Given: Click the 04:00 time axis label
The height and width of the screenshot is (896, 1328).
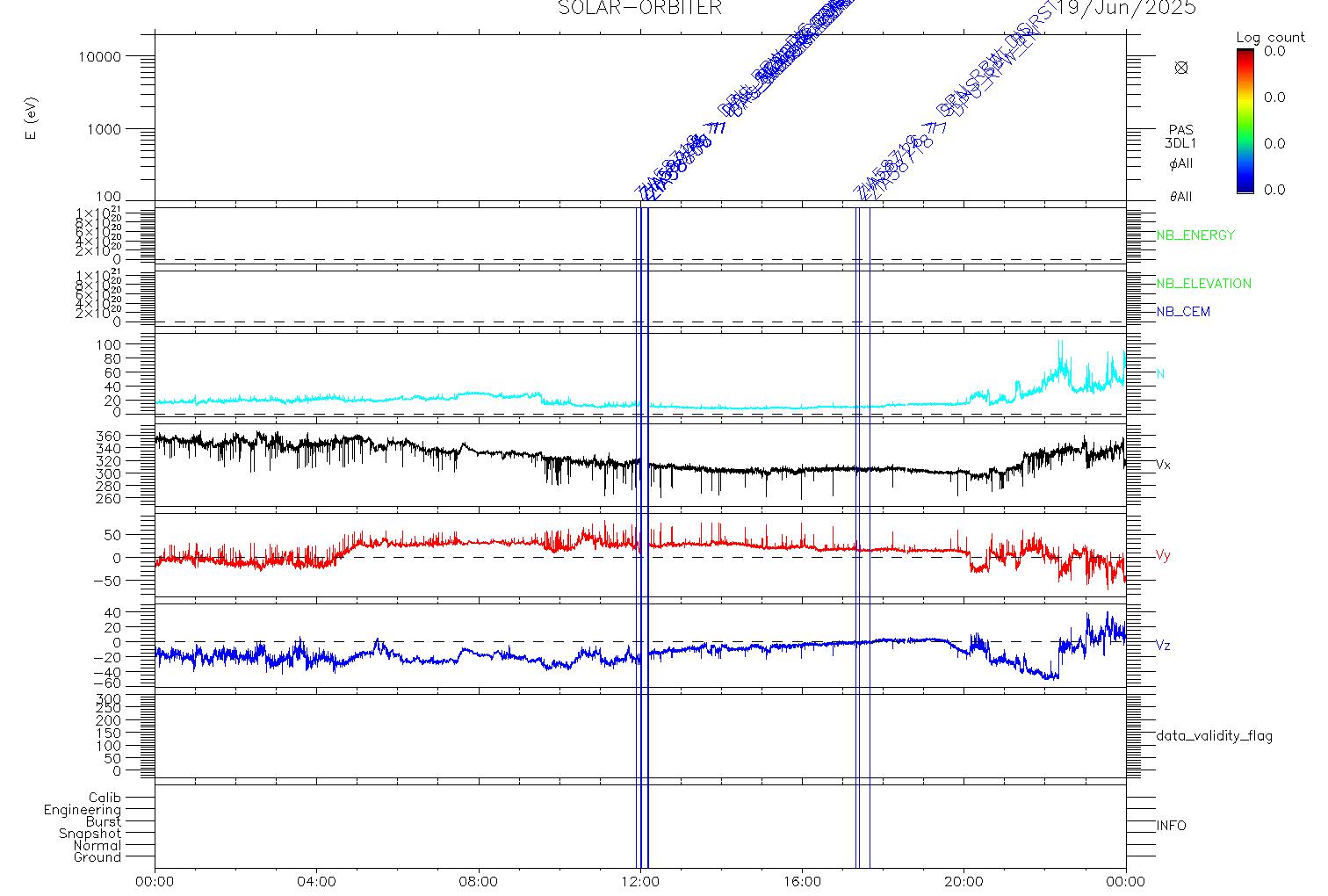Looking at the screenshot, I should [317, 881].
